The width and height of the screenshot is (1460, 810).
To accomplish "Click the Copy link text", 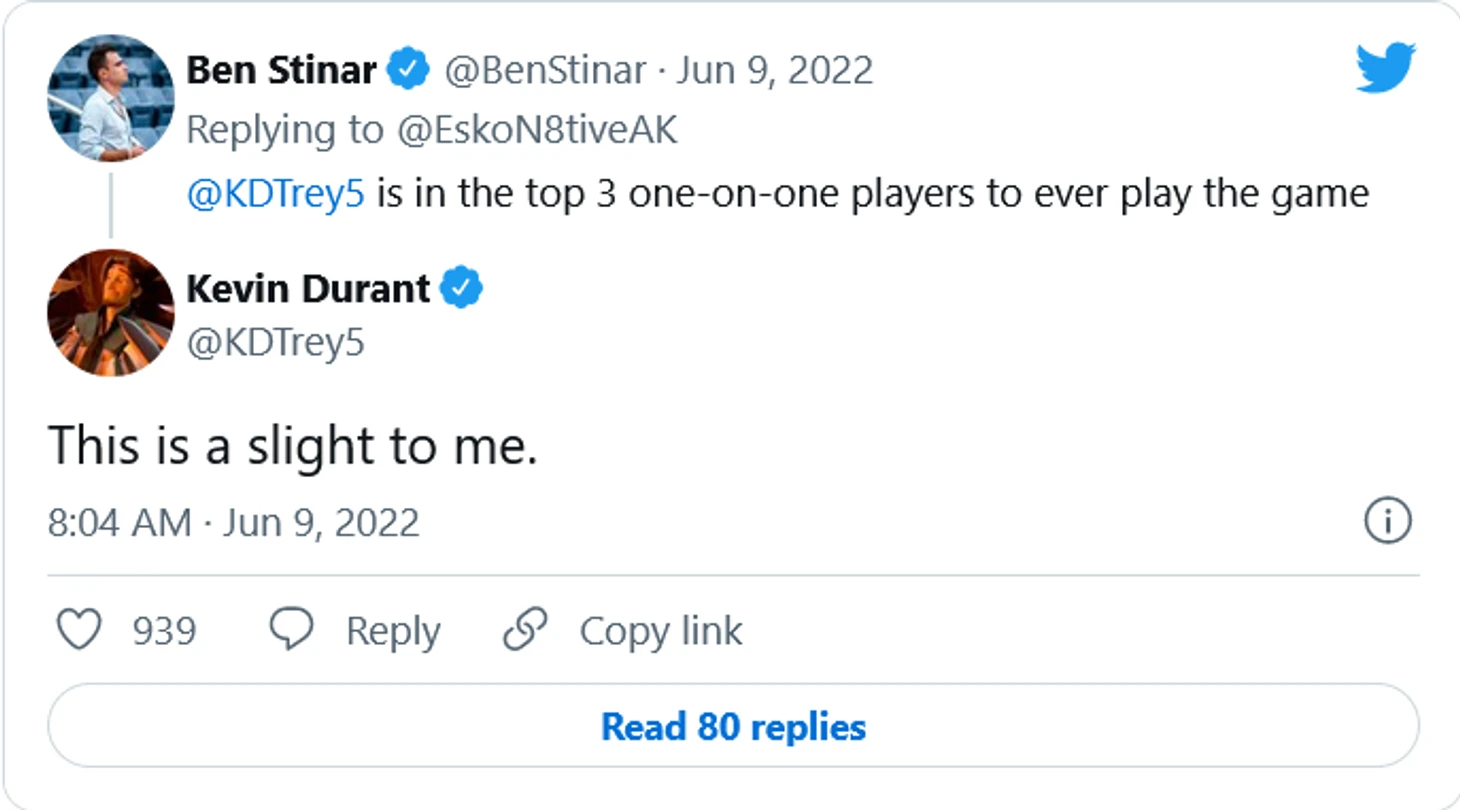I will click(x=660, y=631).
